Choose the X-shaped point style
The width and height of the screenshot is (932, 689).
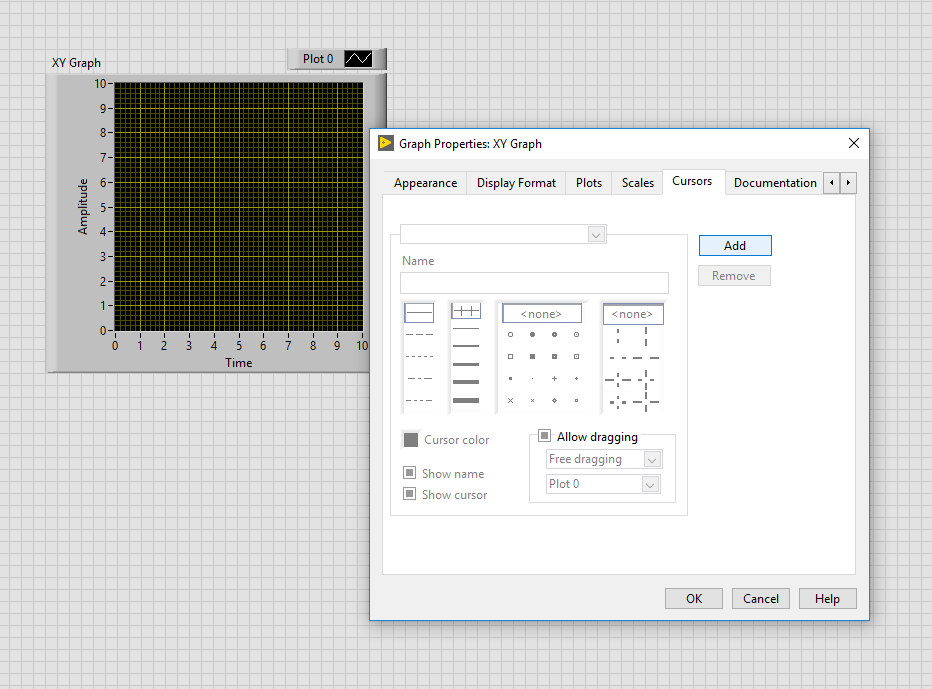click(510, 400)
